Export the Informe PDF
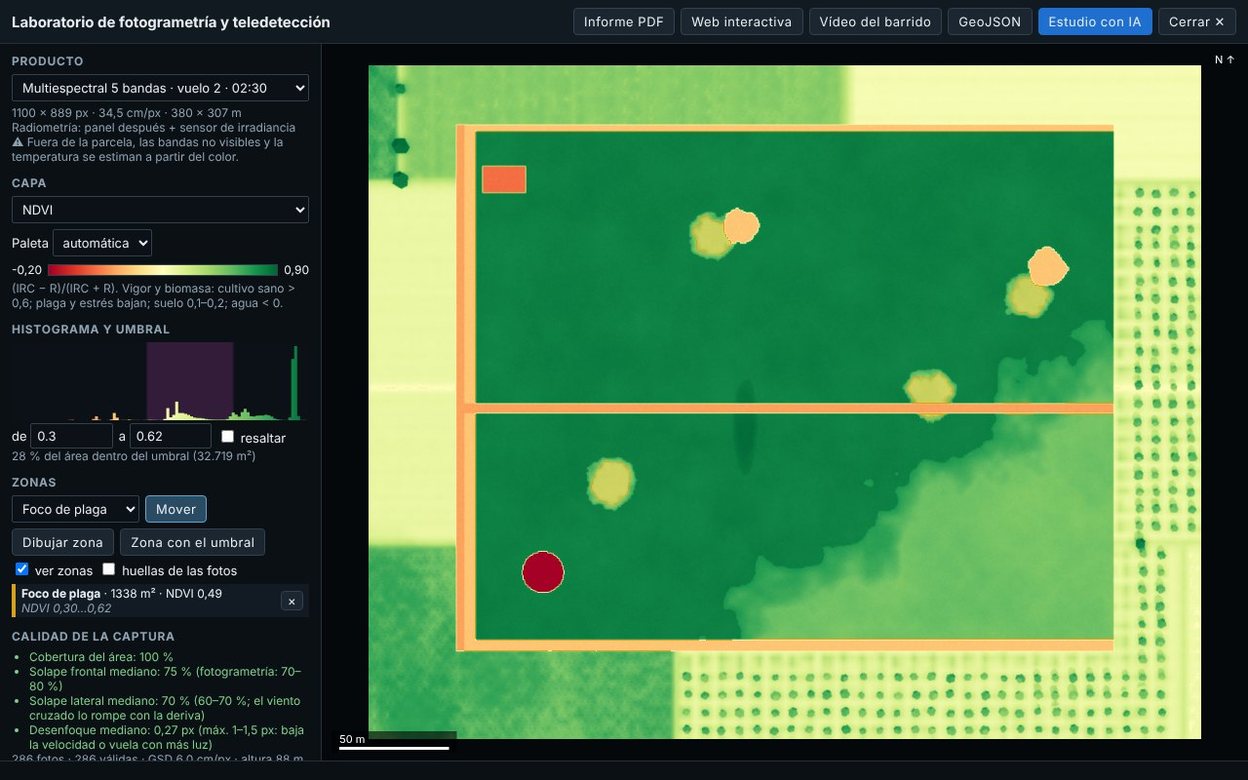Viewport: 1248px width, 780px height. pos(624,22)
